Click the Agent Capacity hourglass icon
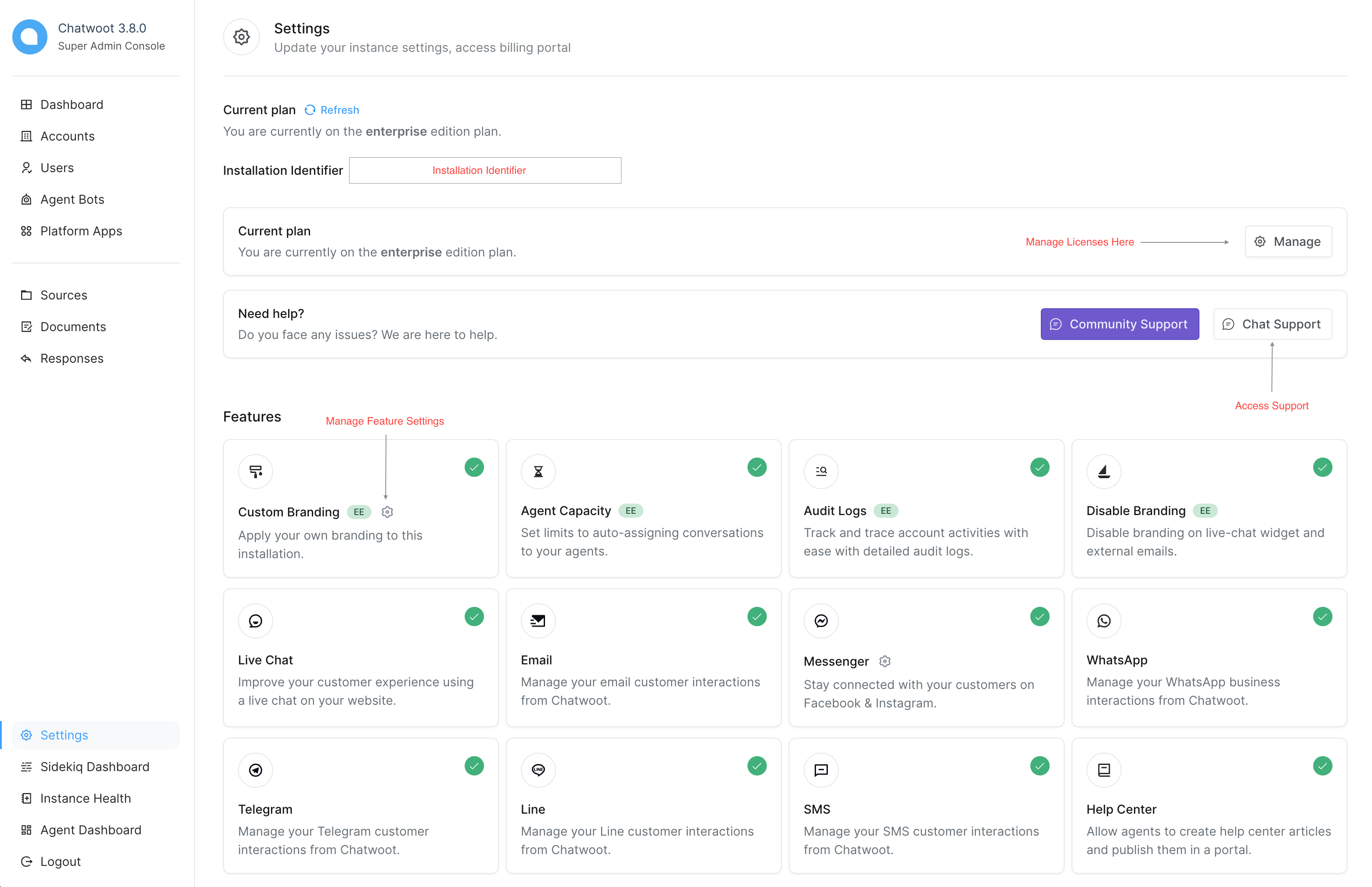1372x887 pixels. coord(538,472)
